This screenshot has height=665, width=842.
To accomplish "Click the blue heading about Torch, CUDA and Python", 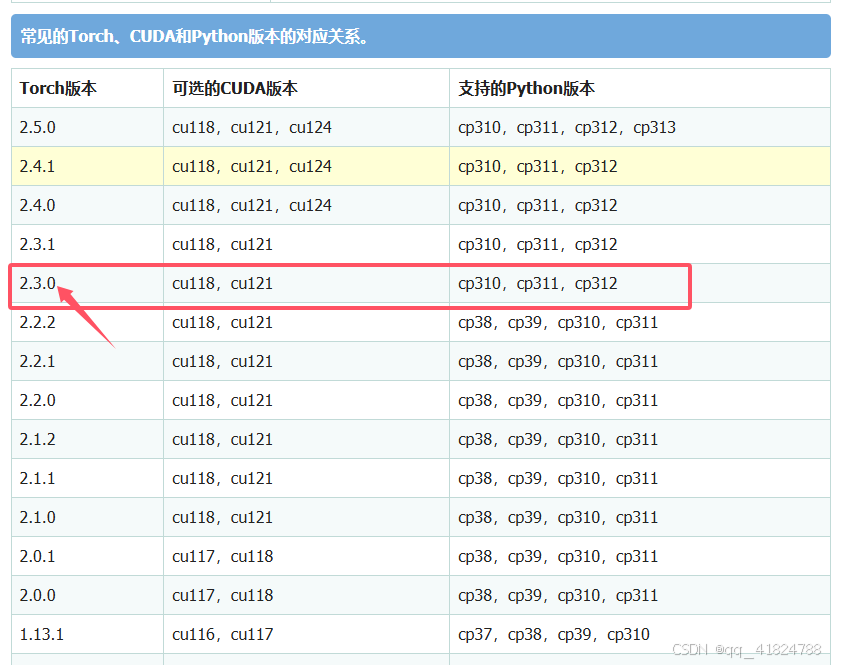I will pos(420,36).
